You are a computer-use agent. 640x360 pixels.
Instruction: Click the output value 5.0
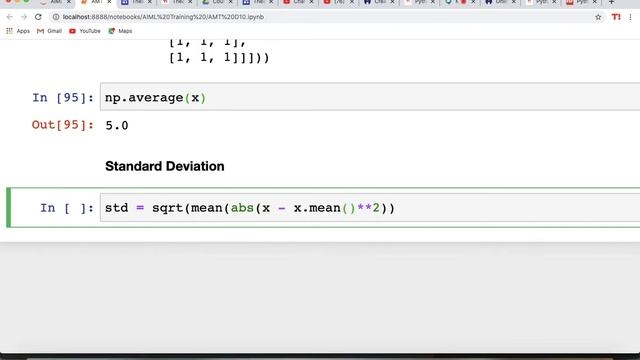(x=117, y=125)
